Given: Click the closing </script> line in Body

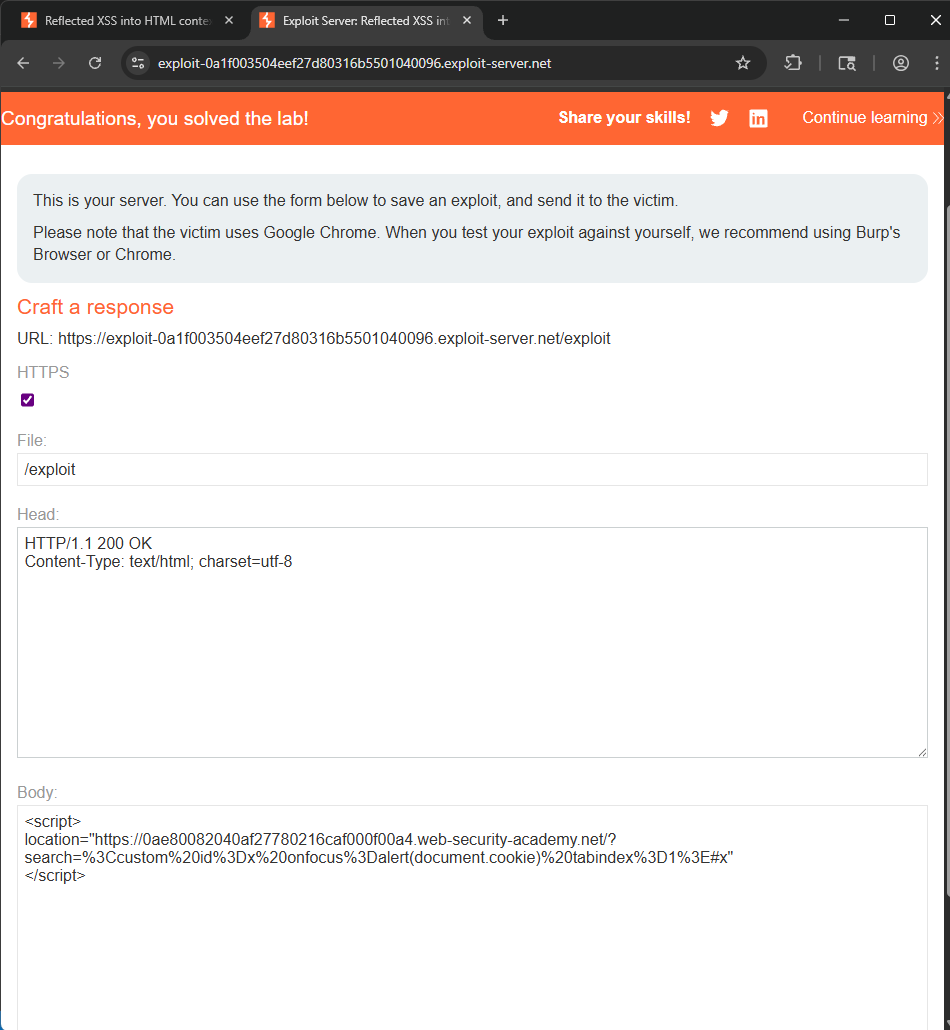Looking at the screenshot, I should (x=55, y=876).
